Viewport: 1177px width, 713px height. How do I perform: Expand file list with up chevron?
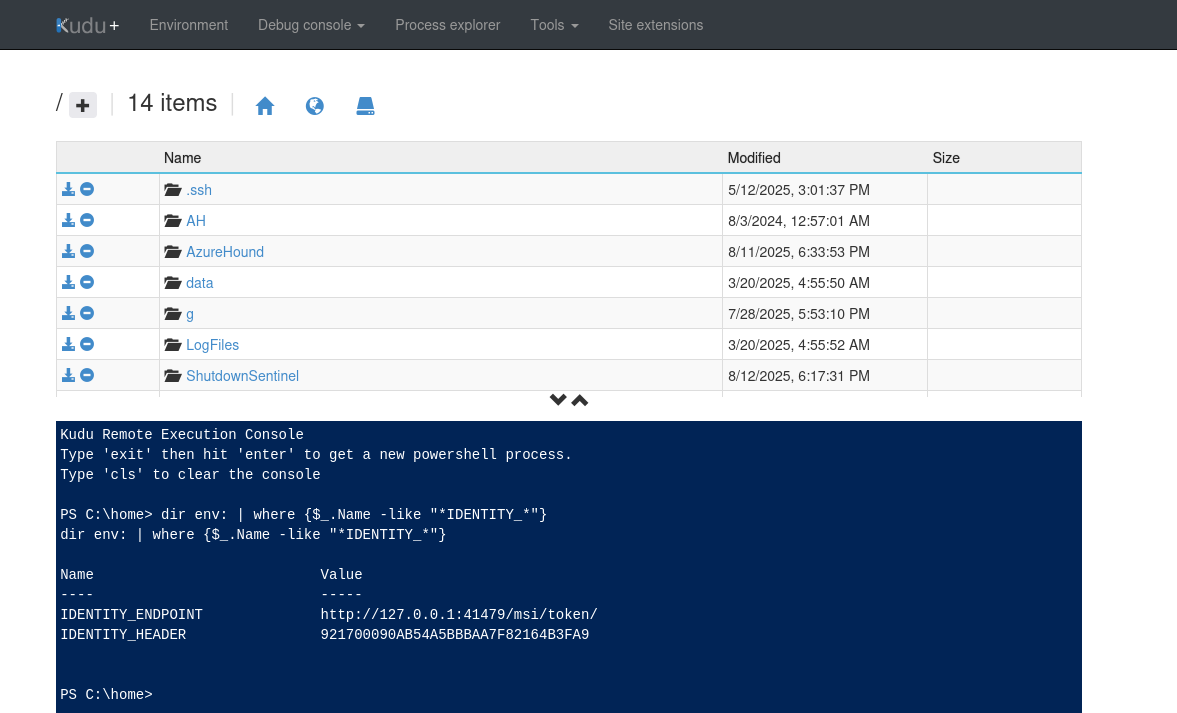click(x=579, y=400)
